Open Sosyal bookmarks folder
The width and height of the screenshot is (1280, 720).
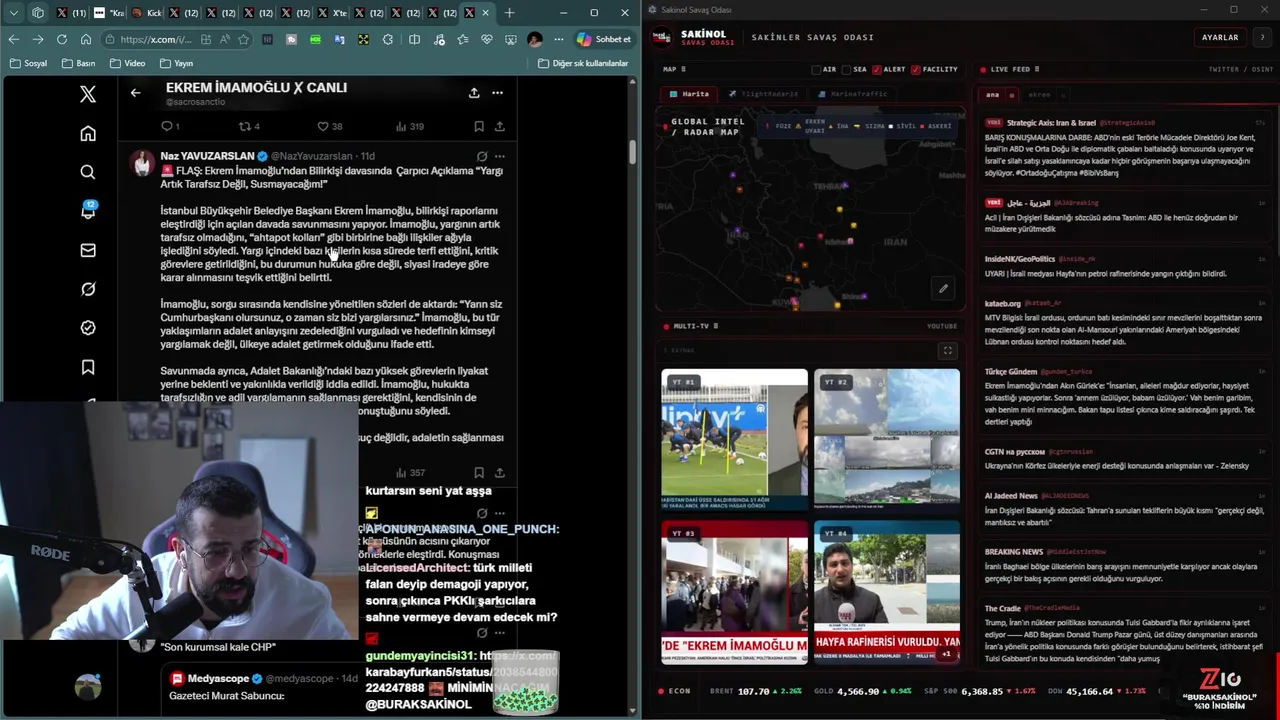[28, 63]
